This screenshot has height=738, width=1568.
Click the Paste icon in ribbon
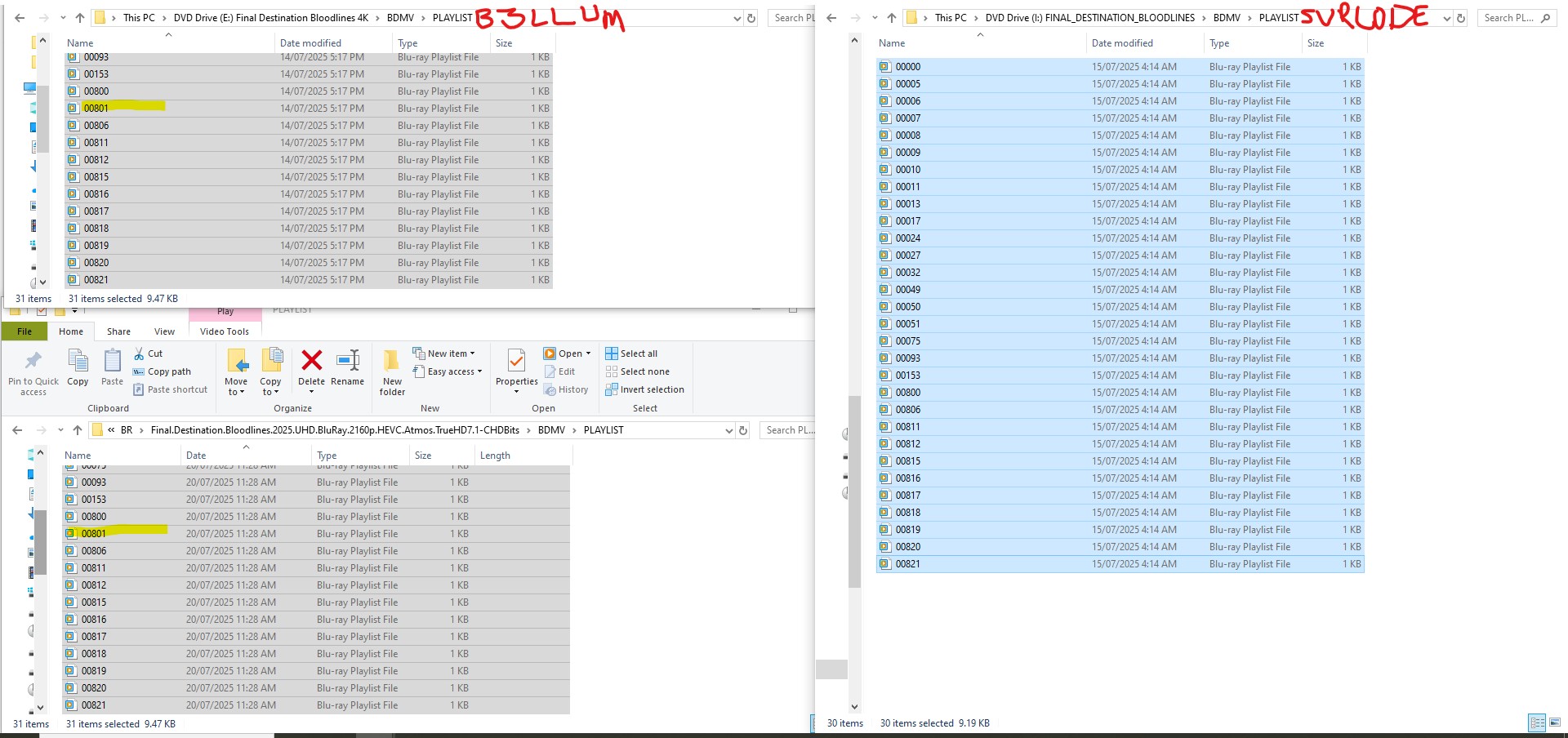click(x=113, y=360)
